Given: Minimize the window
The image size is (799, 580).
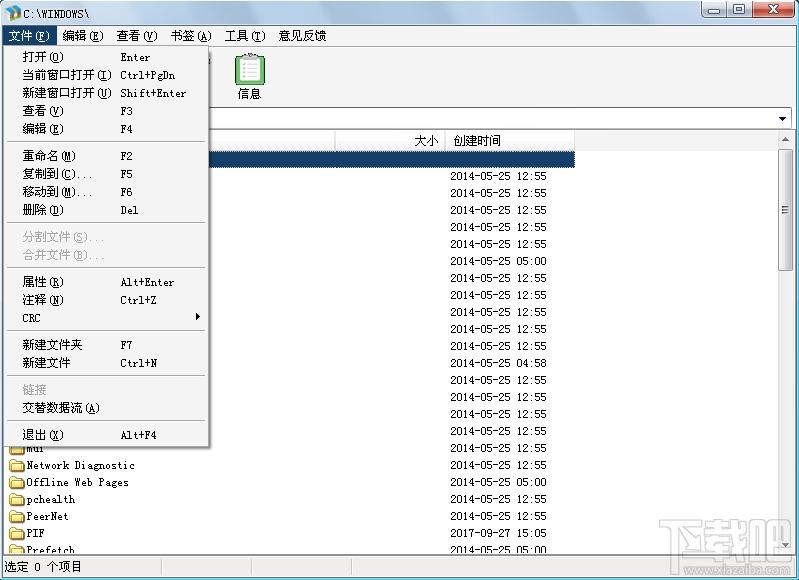Looking at the screenshot, I should [x=714, y=10].
